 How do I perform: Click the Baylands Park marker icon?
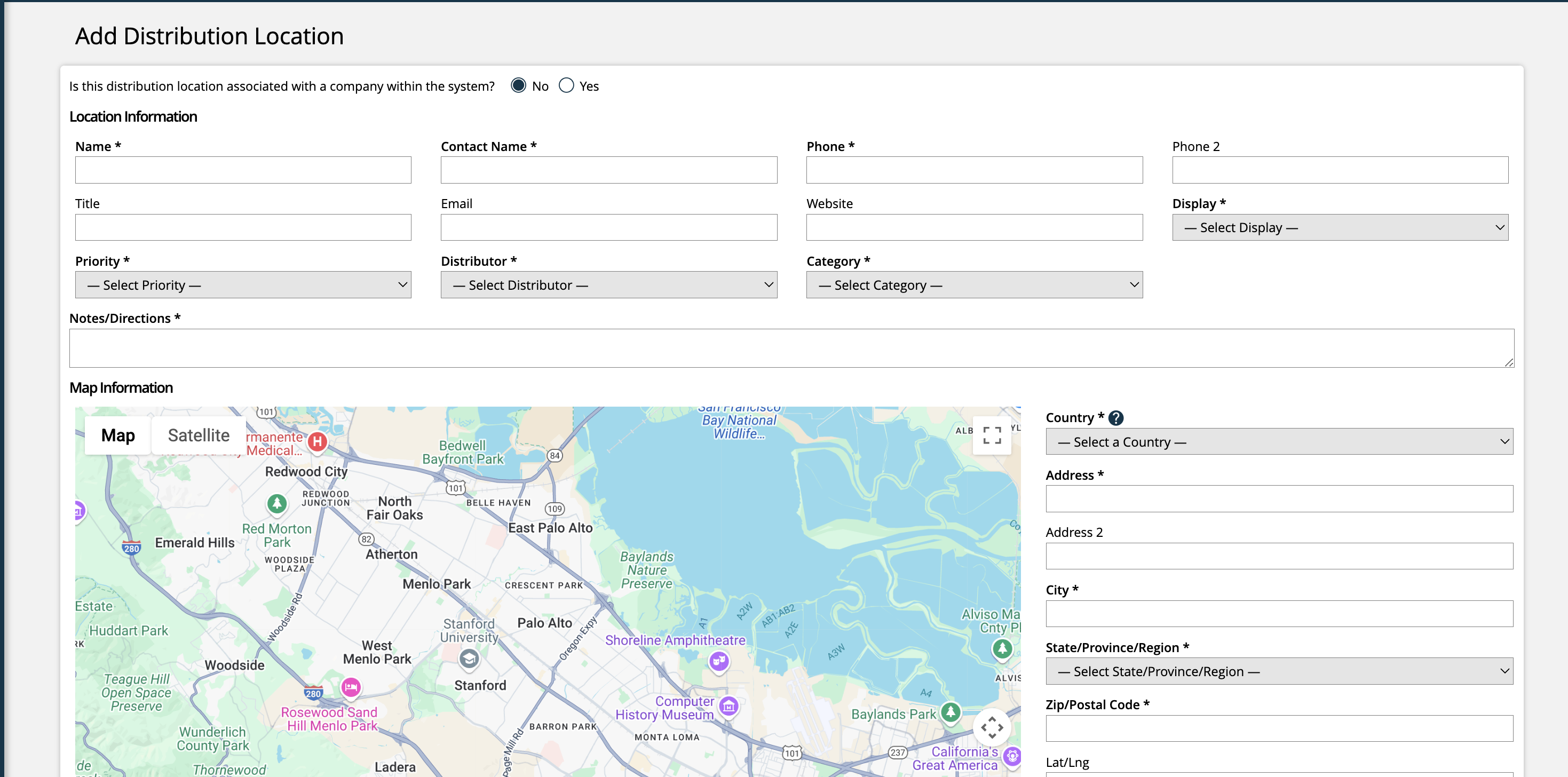[x=951, y=712]
